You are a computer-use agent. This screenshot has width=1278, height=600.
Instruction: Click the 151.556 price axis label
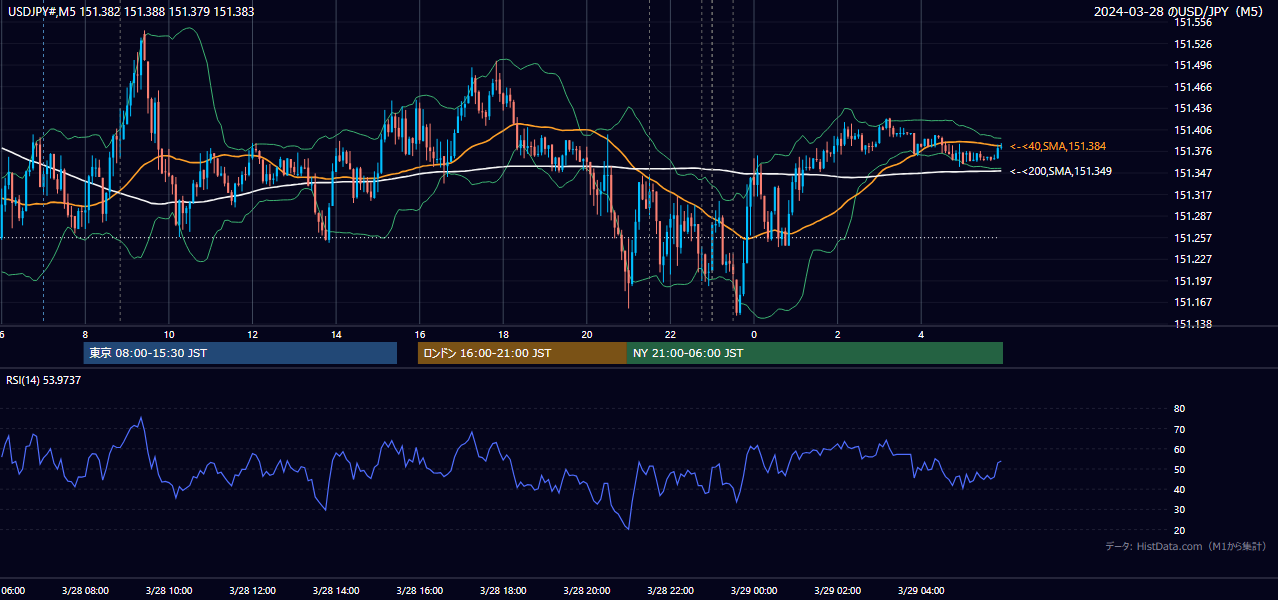tap(1193, 22)
